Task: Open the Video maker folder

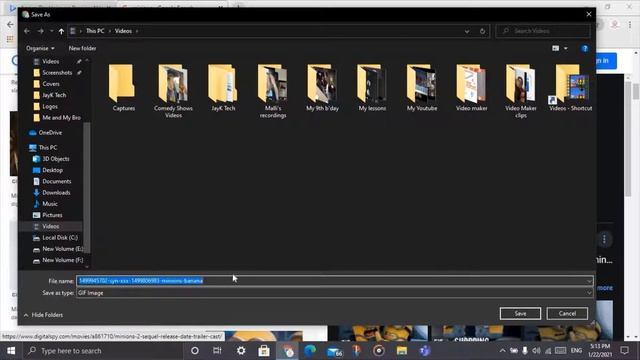Action: pyautogui.click(x=471, y=88)
